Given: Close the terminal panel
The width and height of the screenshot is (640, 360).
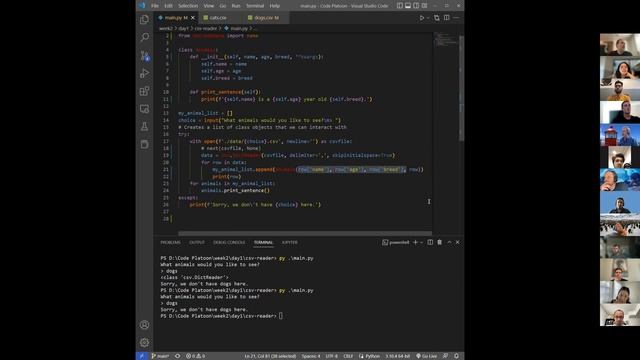Looking at the screenshot, I should click(458, 242).
